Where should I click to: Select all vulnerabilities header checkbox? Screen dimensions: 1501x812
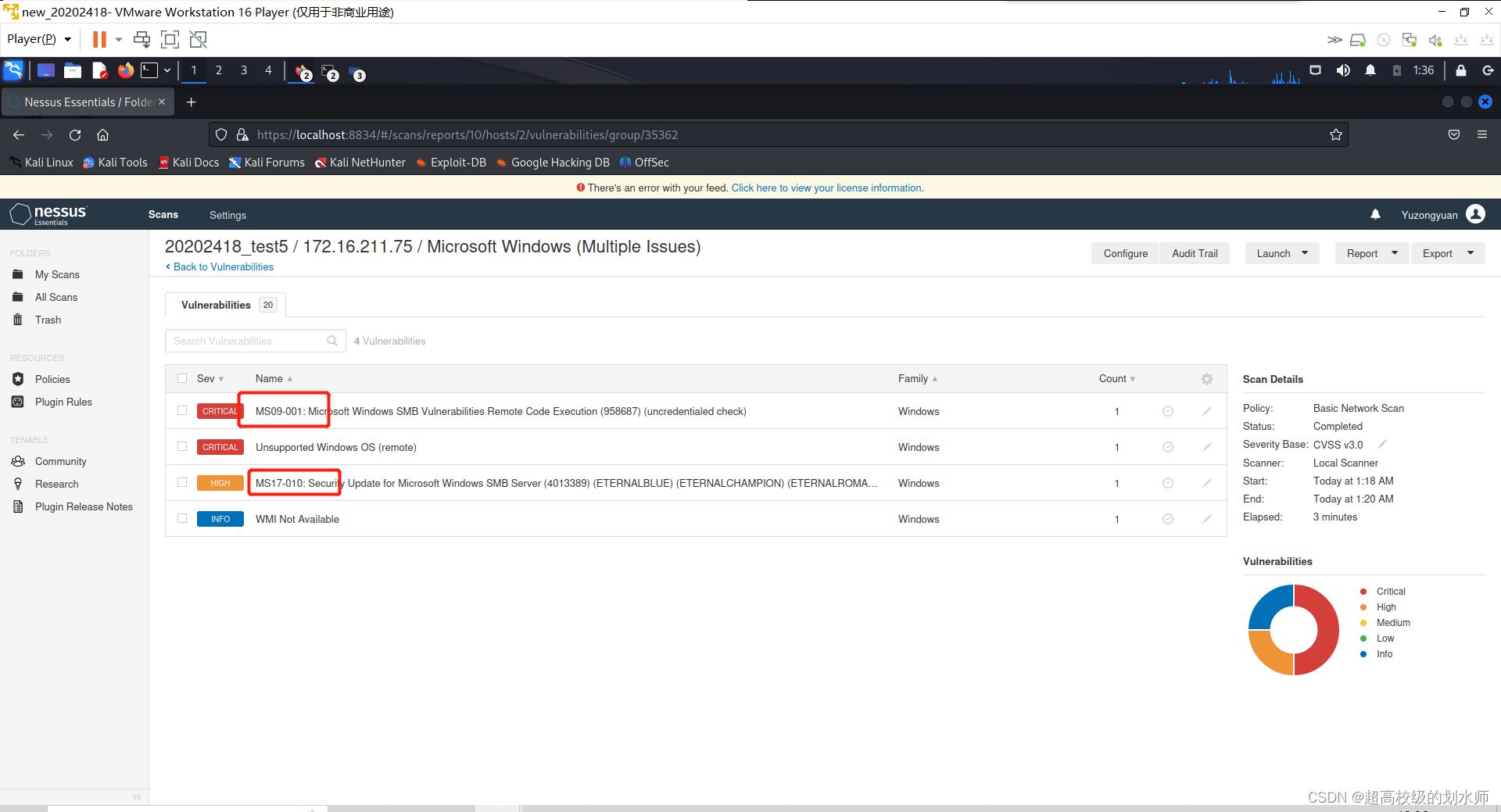click(182, 378)
